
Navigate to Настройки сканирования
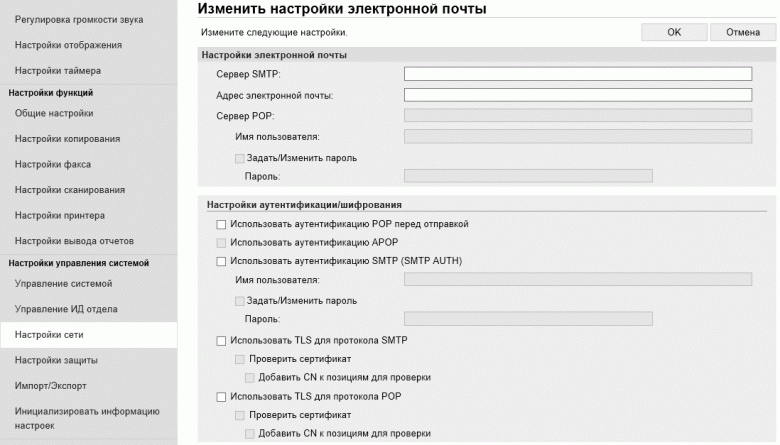(x=69, y=190)
